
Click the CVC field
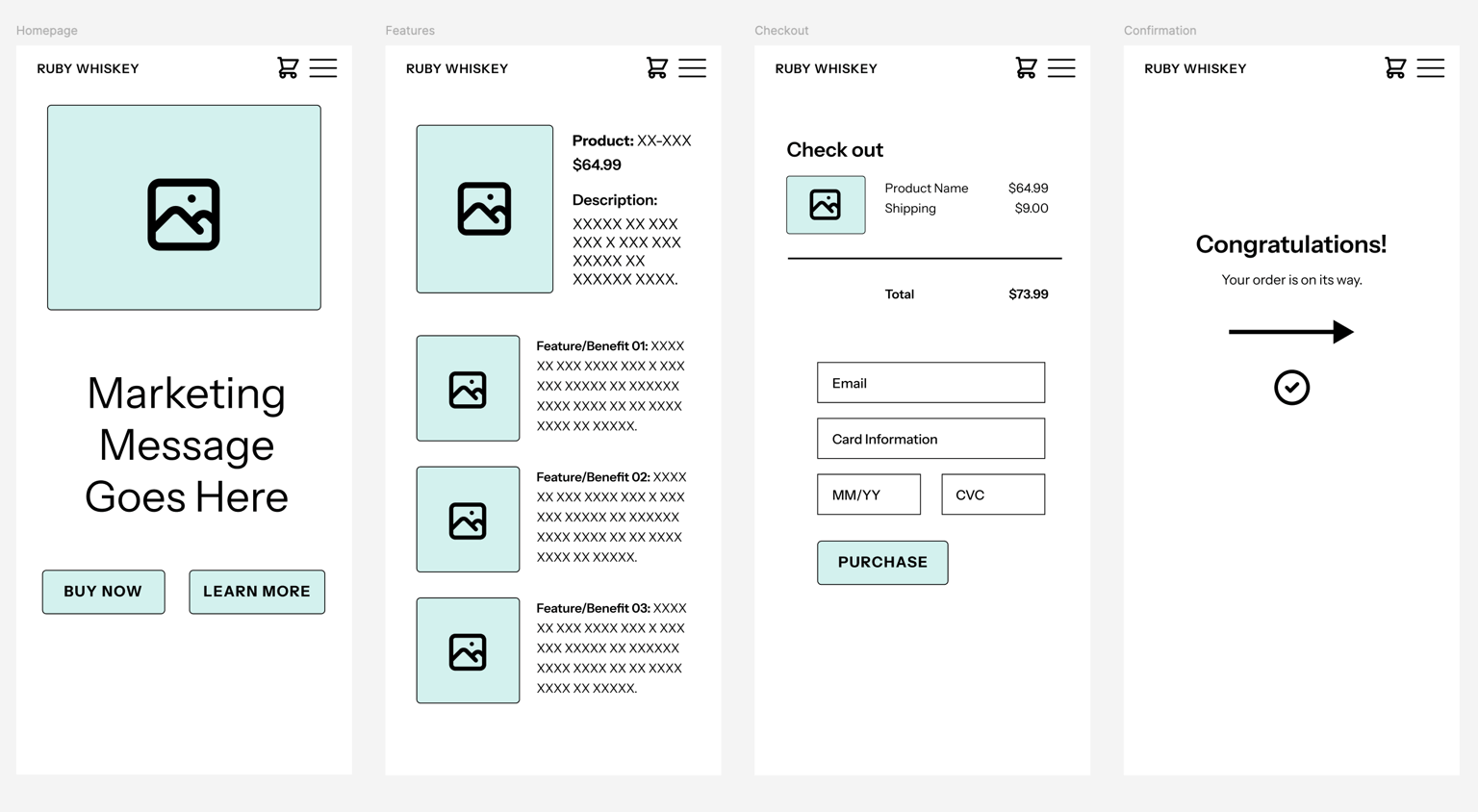pos(993,495)
